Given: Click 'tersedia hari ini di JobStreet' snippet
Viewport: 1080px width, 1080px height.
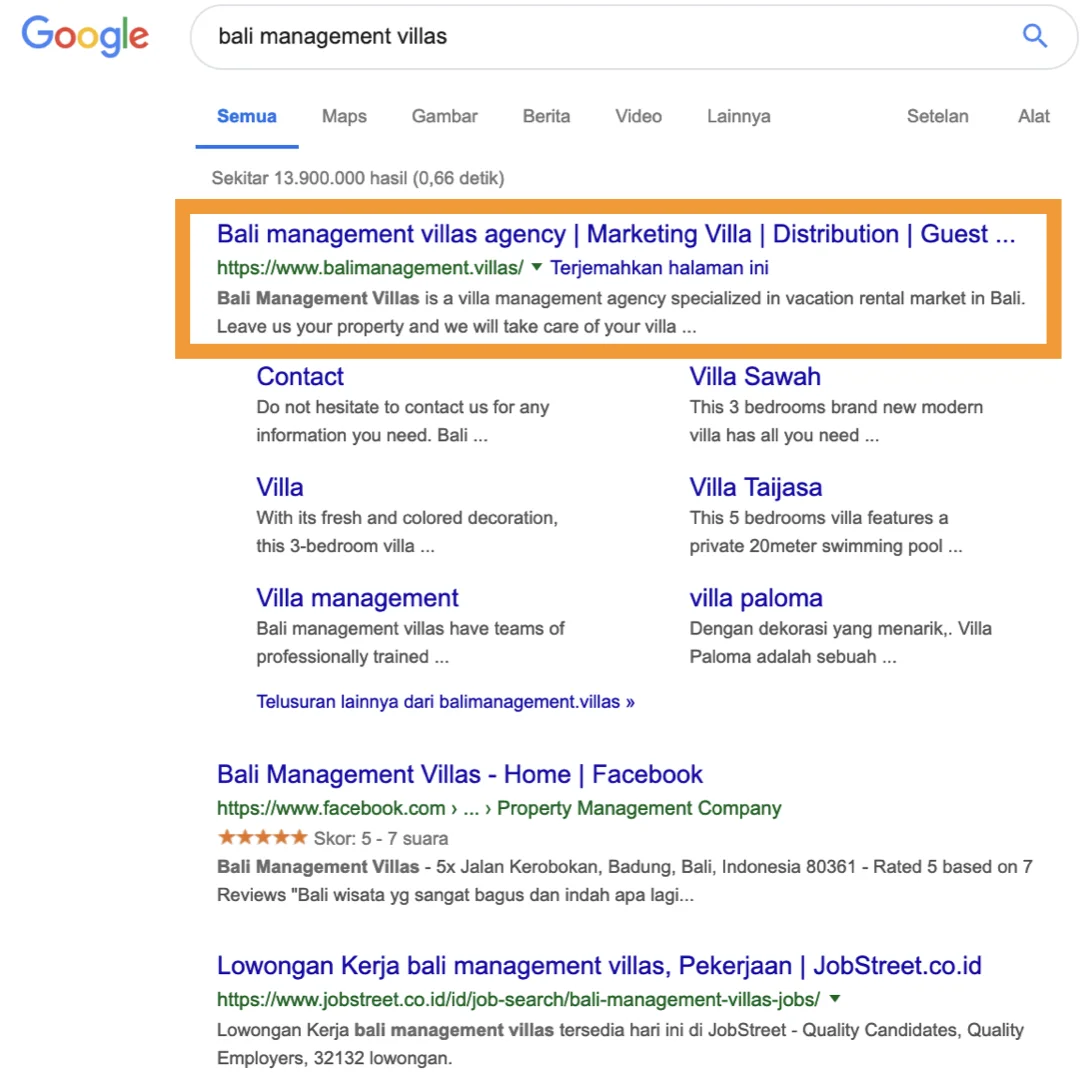Looking at the screenshot, I should 621,1044.
